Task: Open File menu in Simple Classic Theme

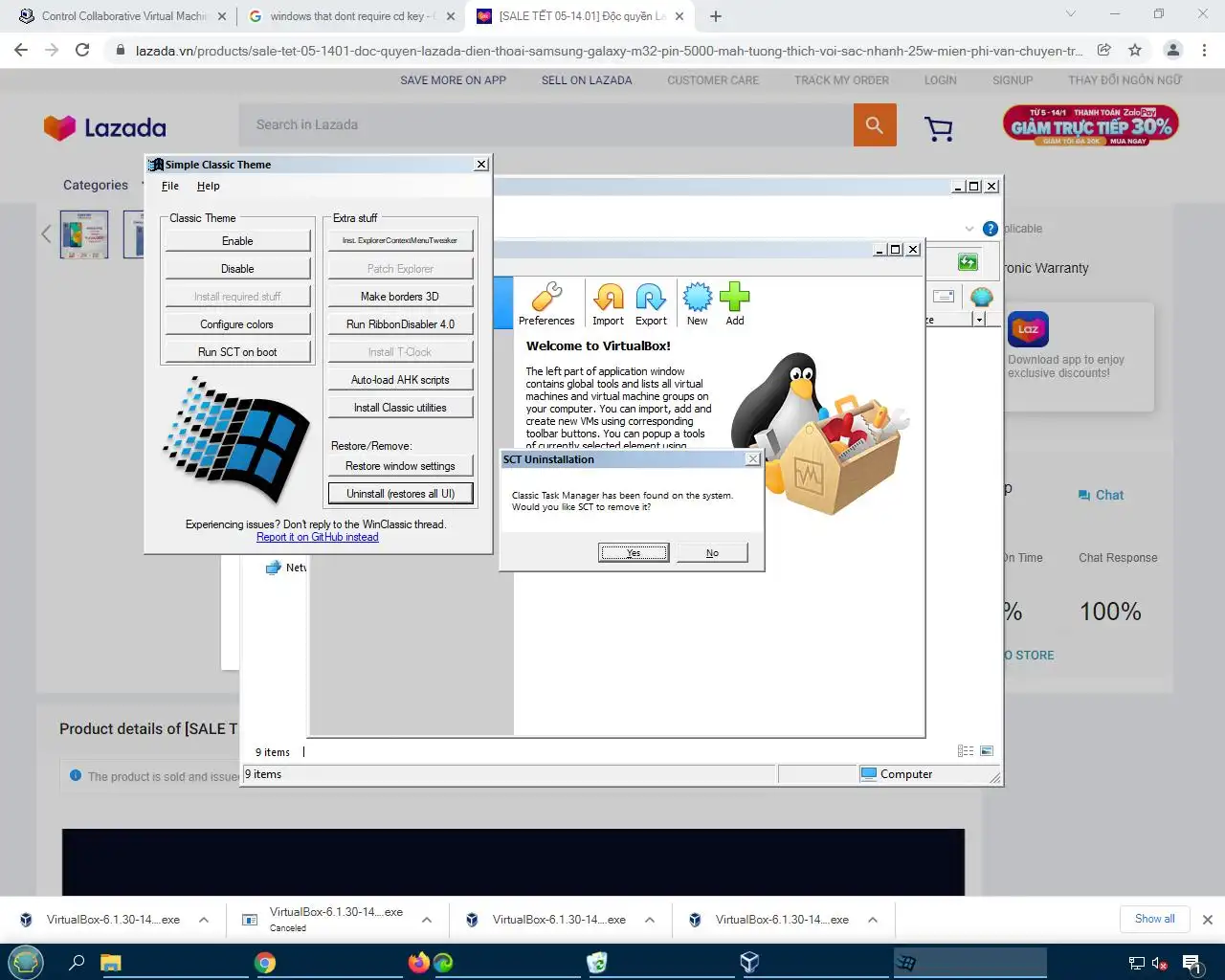Action: click(170, 186)
